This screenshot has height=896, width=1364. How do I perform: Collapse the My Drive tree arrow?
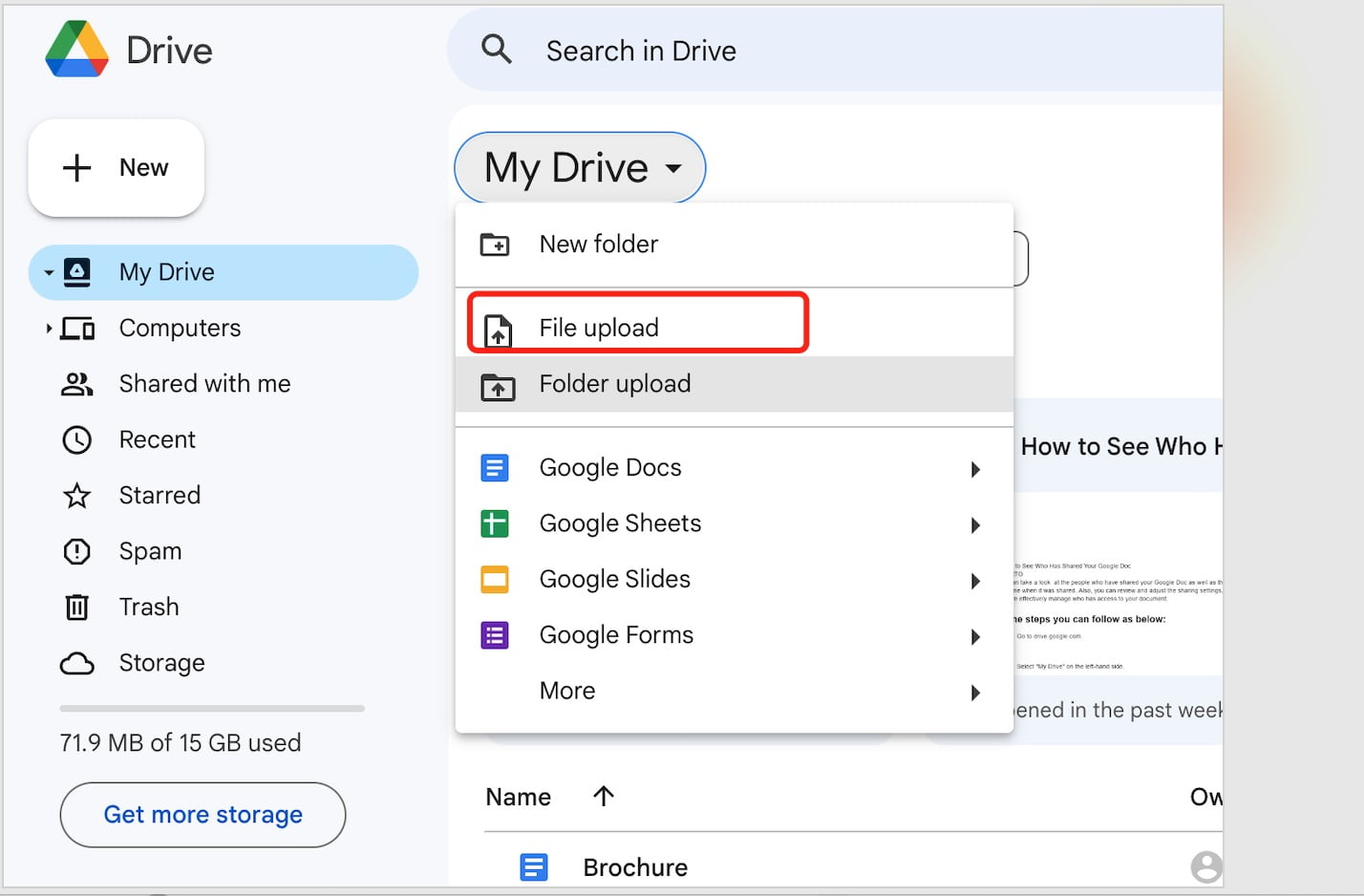(49, 273)
